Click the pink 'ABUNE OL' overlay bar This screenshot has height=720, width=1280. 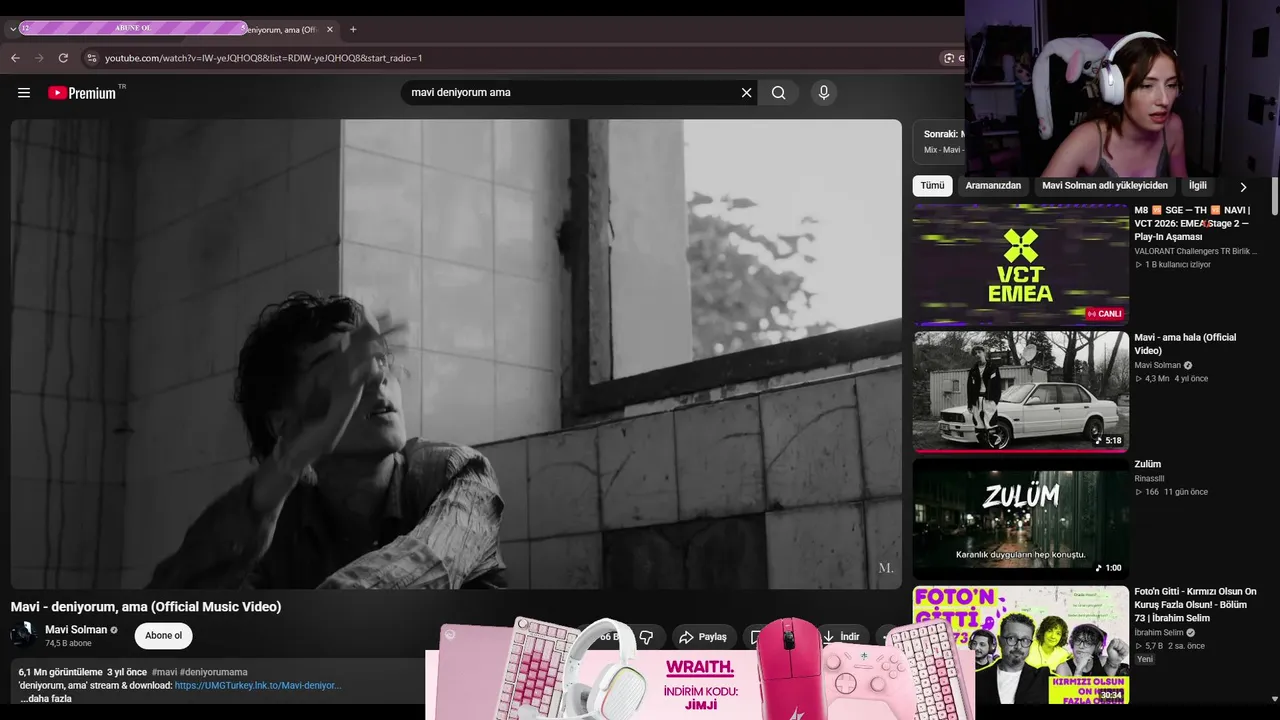(x=133, y=28)
